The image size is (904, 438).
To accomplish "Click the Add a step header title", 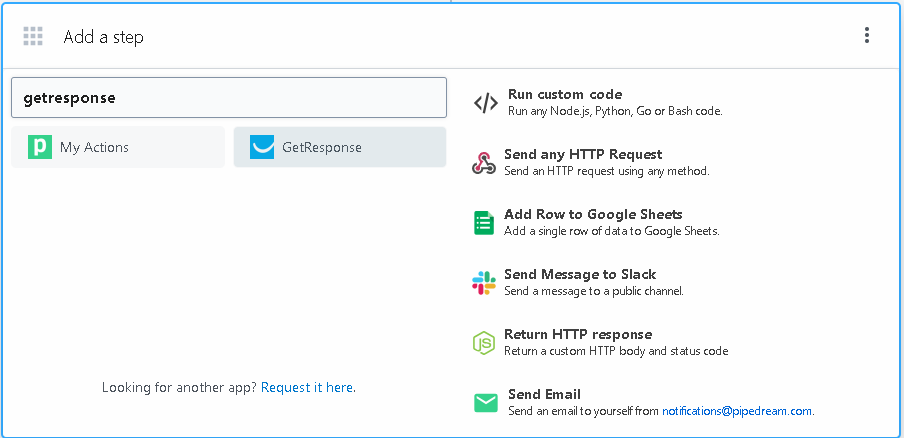I will tap(103, 37).
